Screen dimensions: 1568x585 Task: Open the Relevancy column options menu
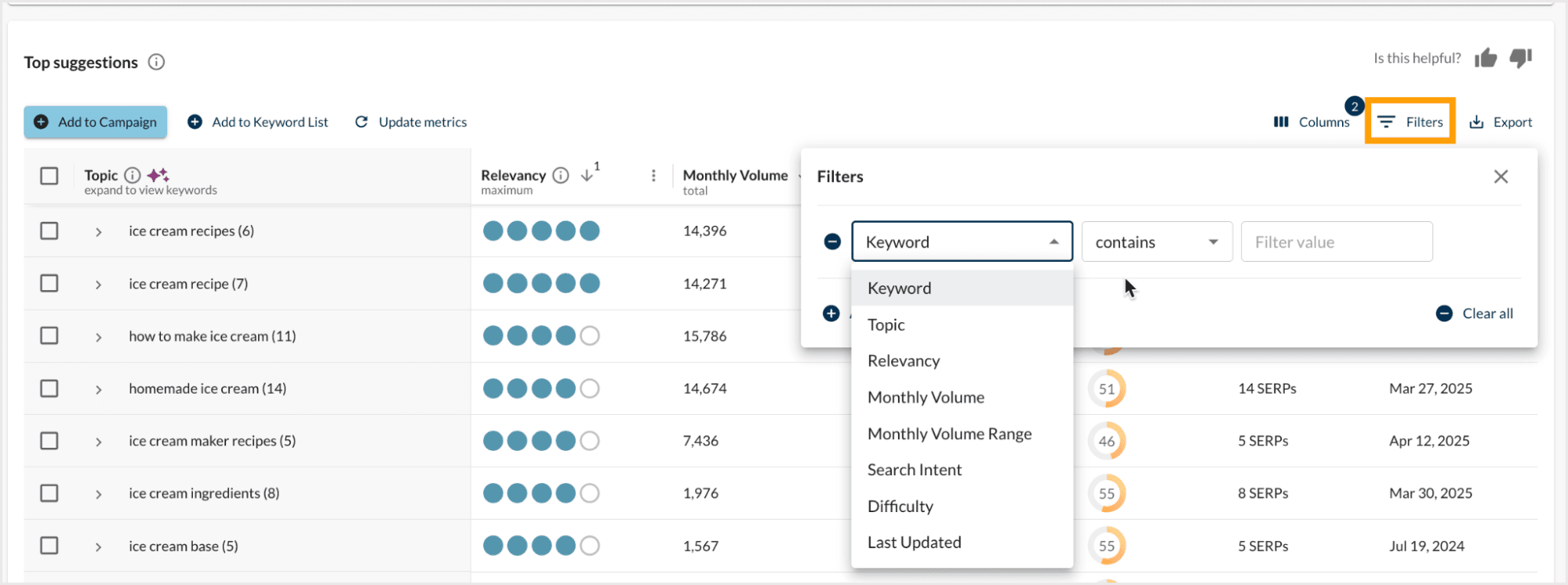[x=653, y=176]
